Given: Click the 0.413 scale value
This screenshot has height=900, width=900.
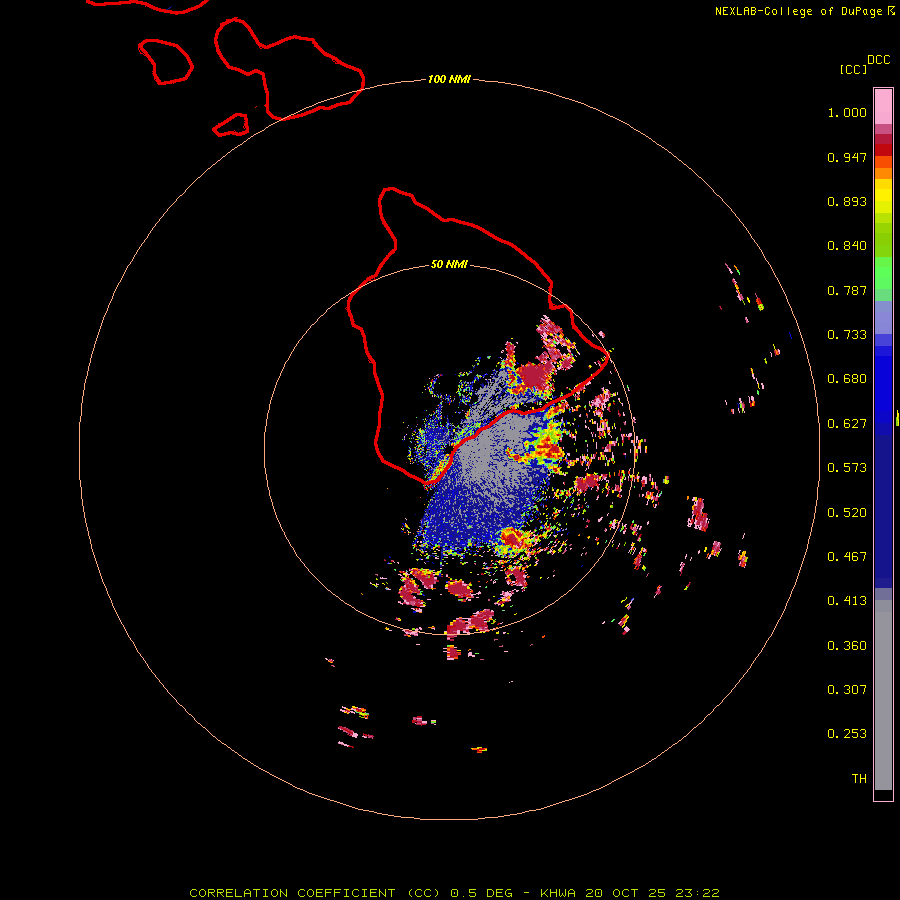Looking at the screenshot, I should pos(847,601).
